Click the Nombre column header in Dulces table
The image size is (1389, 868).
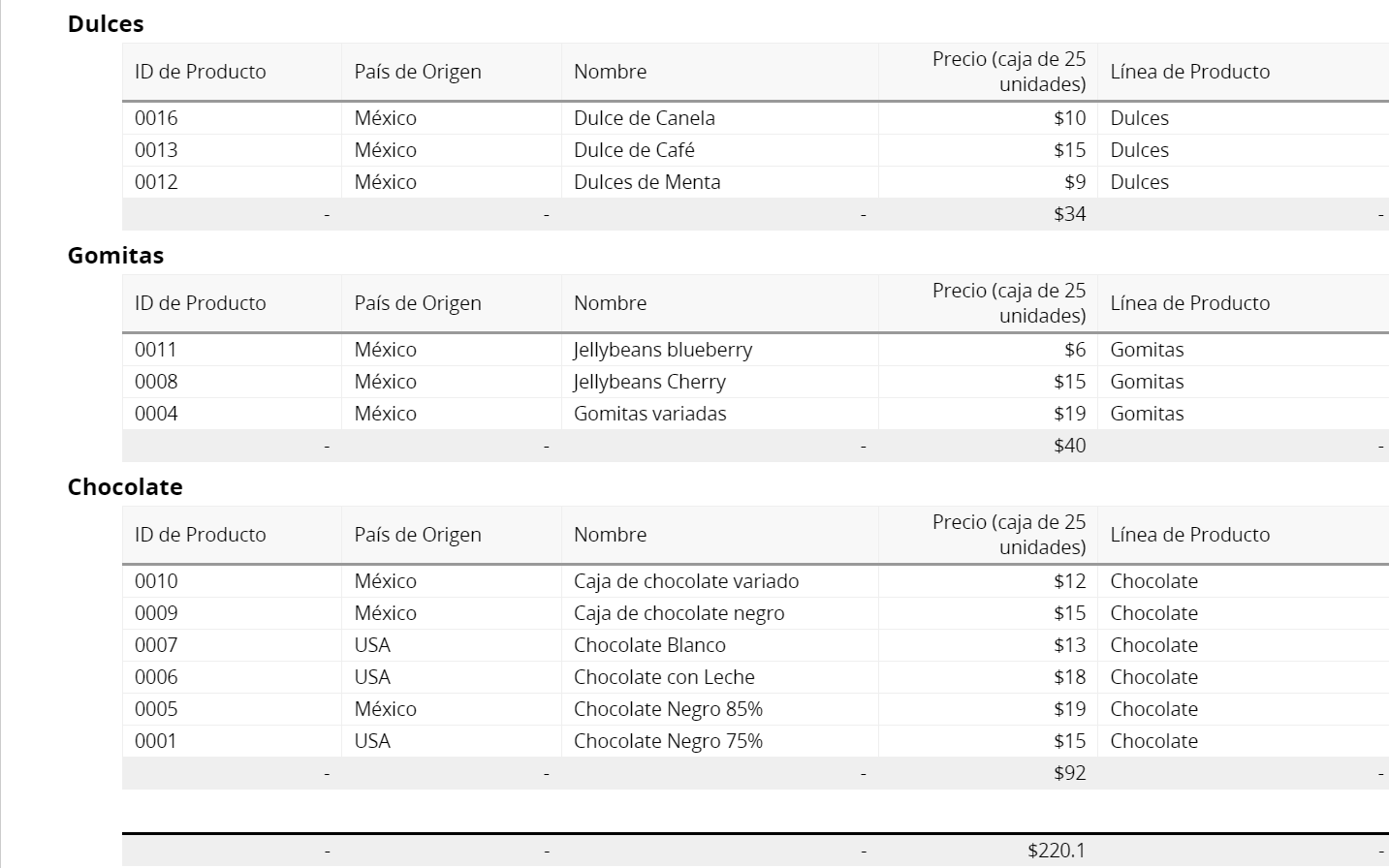[610, 72]
